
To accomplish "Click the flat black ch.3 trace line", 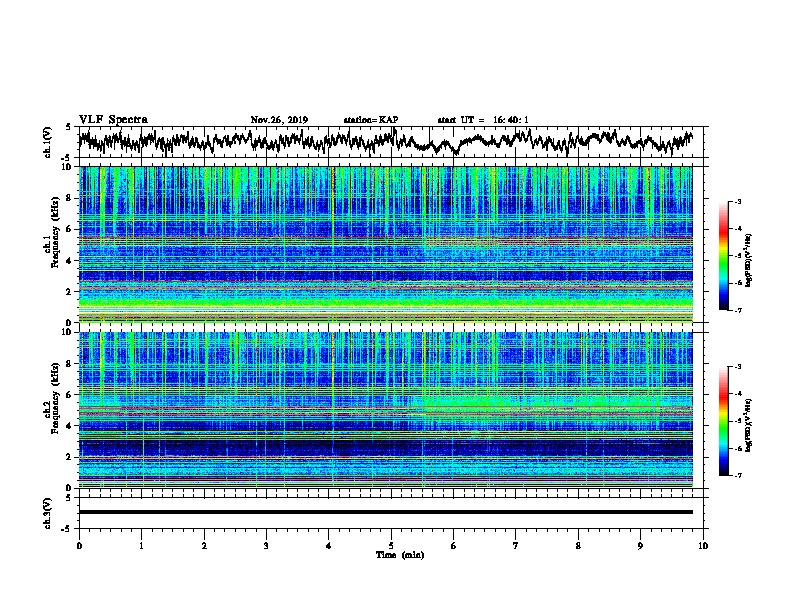I will point(385,512).
